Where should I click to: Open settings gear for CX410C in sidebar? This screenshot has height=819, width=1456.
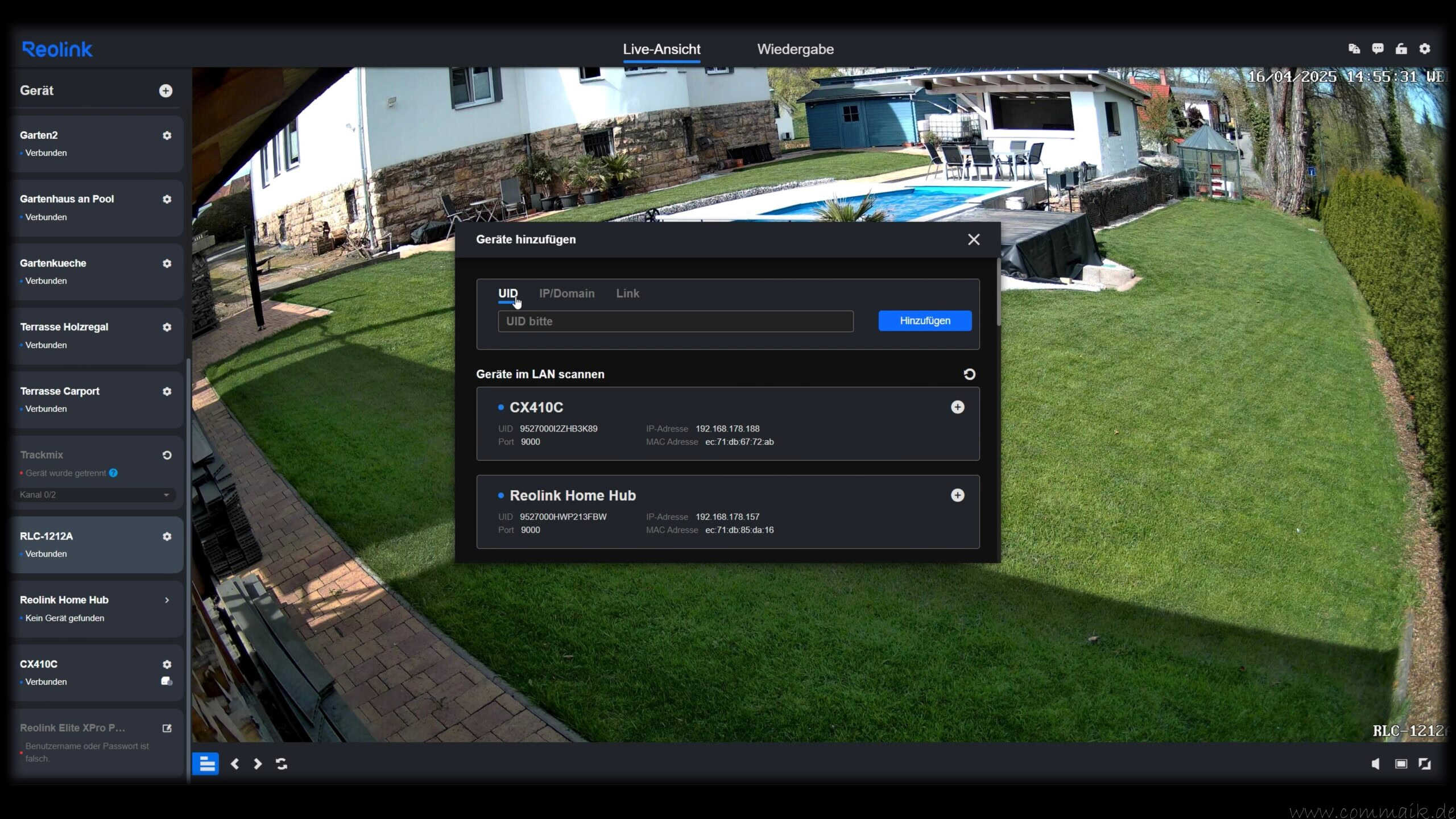[x=167, y=664]
